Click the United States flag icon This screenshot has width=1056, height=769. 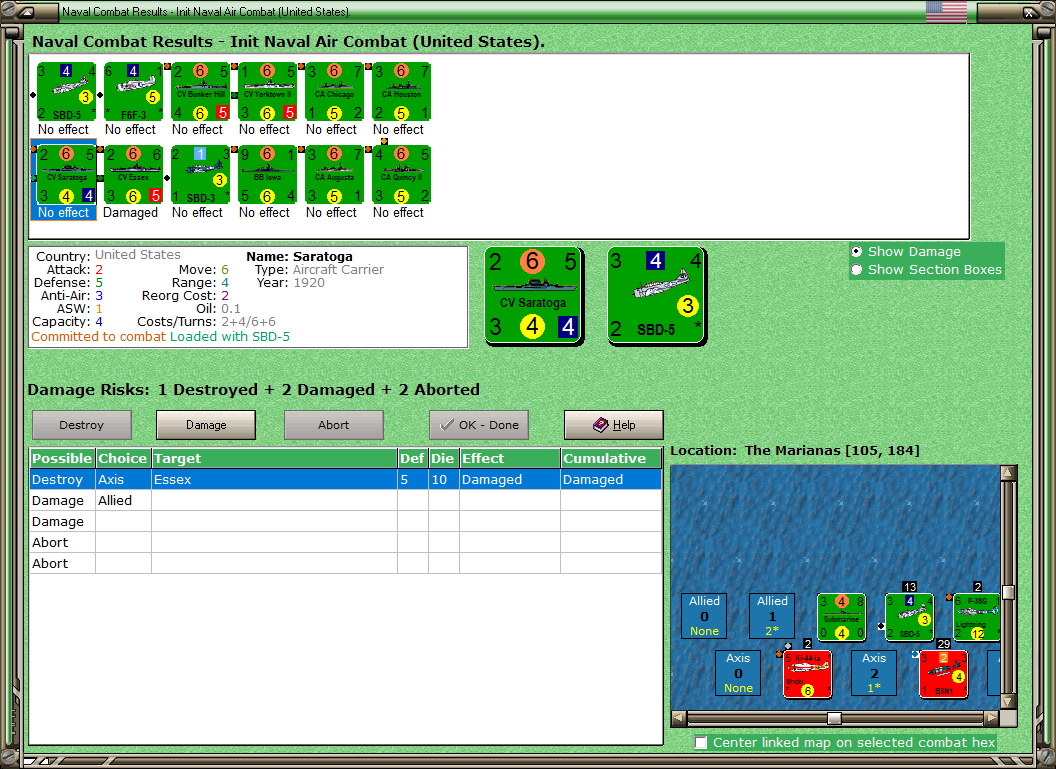coord(946,11)
